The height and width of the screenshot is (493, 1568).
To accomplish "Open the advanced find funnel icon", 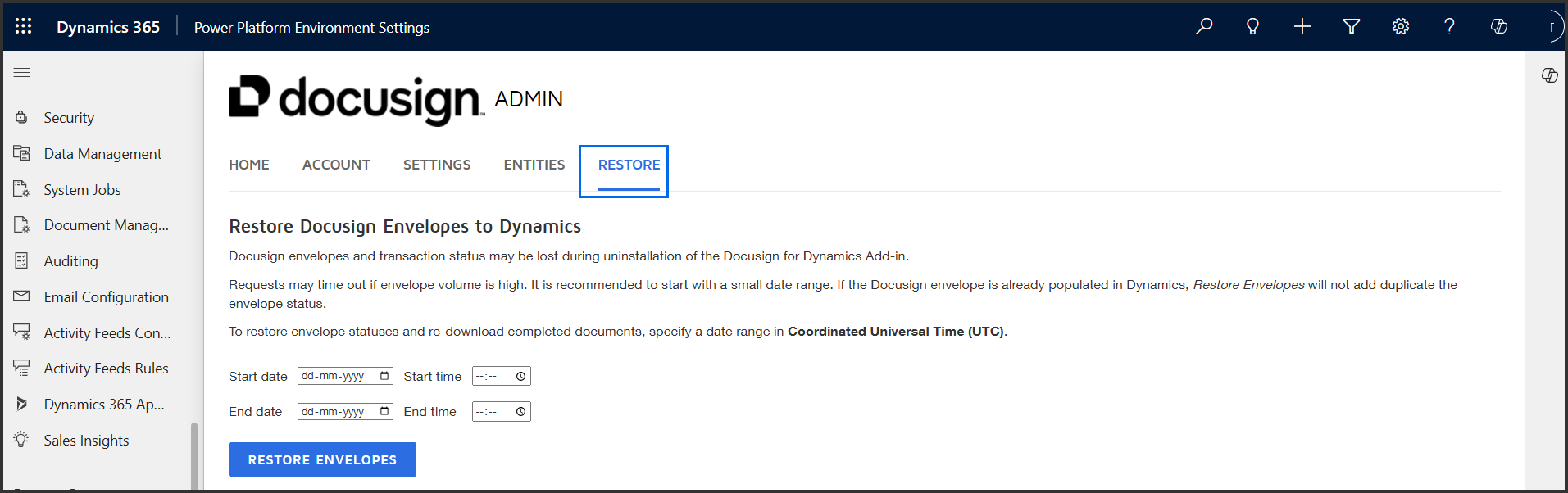I will (x=1352, y=26).
